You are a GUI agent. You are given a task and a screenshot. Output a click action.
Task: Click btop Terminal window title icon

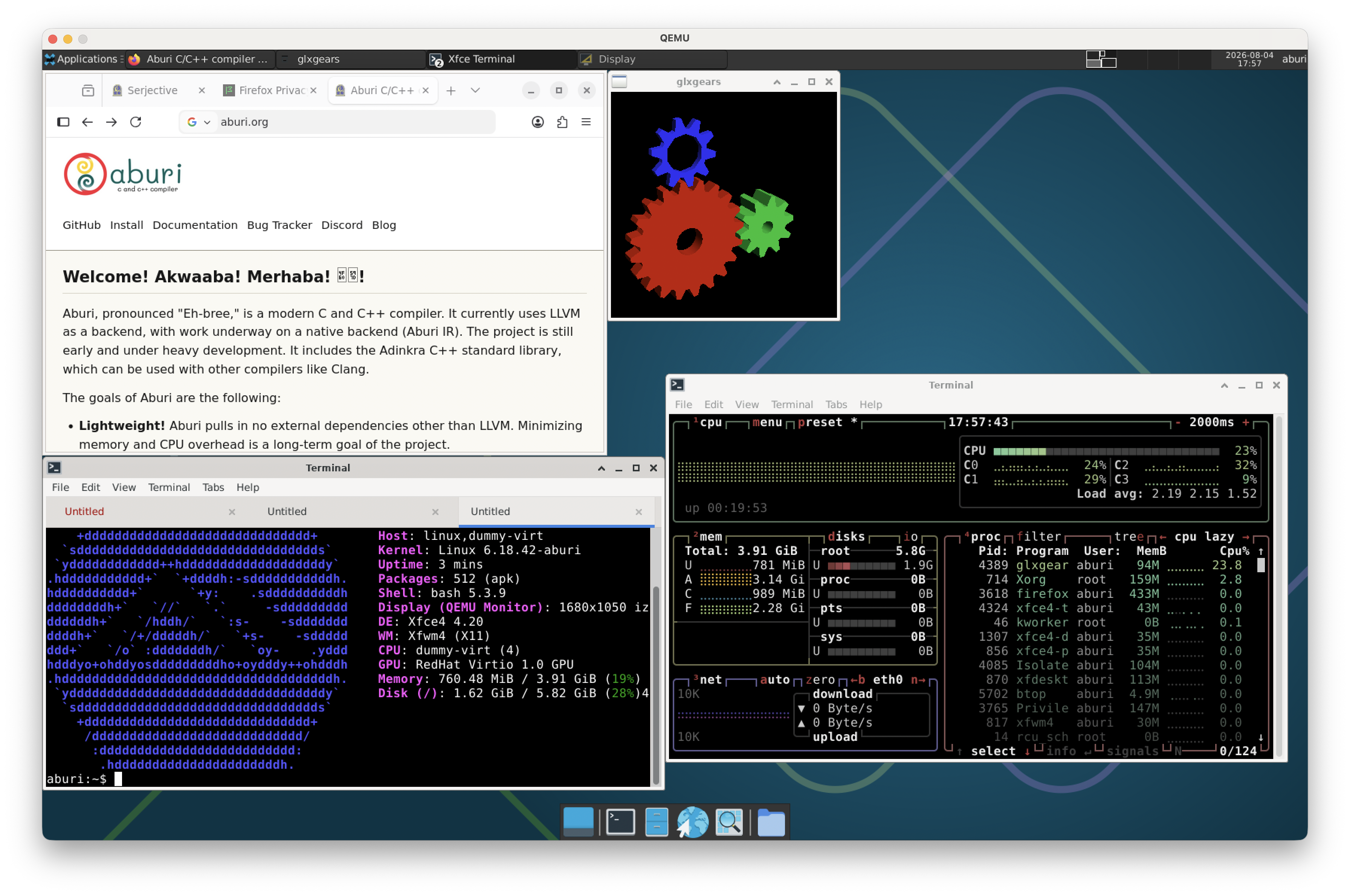pos(678,385)
